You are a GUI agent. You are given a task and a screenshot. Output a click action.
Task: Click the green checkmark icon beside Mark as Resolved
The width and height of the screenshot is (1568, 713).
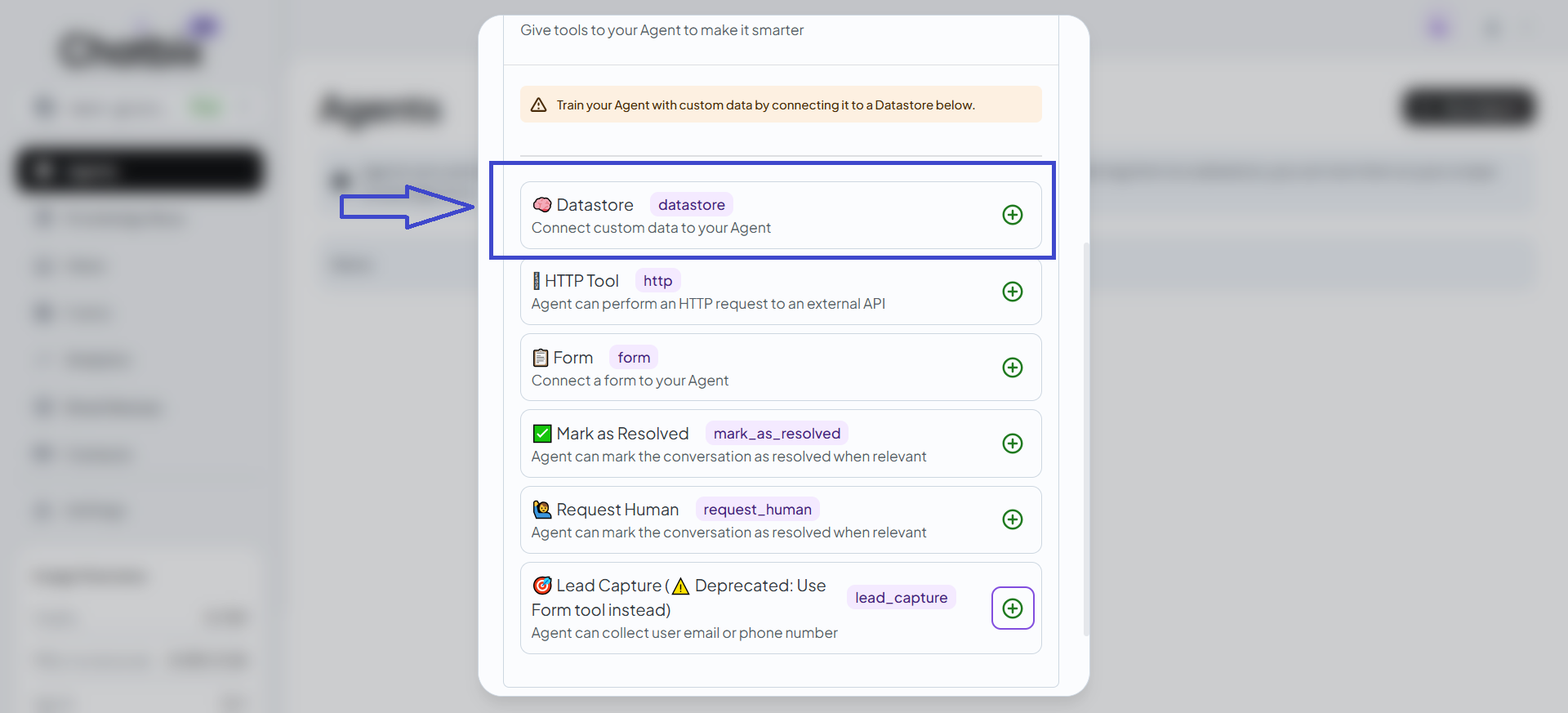[x=542, y=433]
